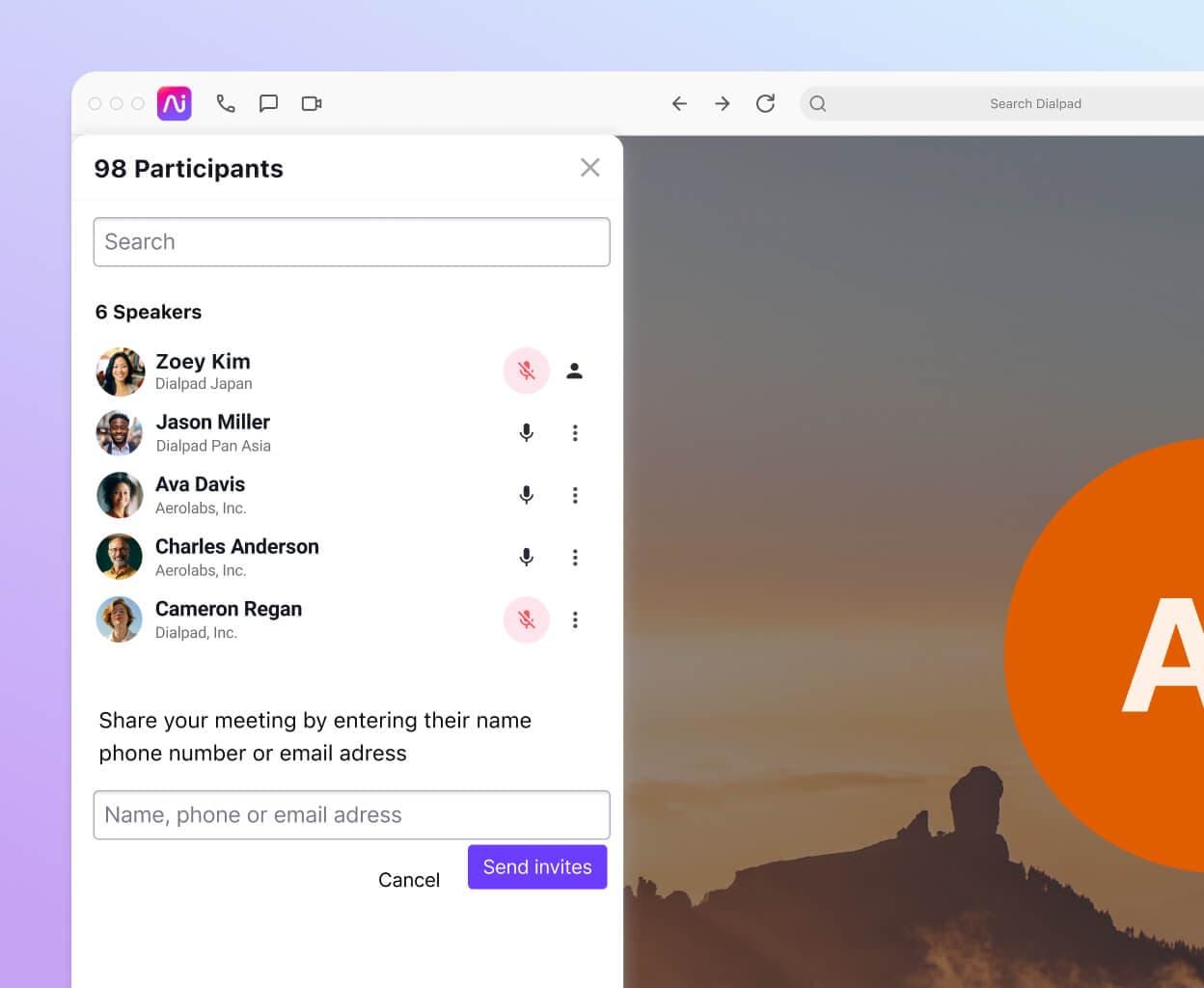Open the phone icon in the top toolbar
This screenshot has width=1204, height=988.
[x=226, y=103]
